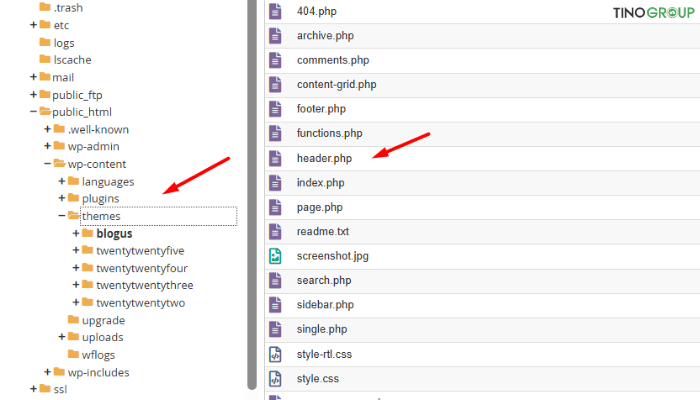Click the single.php file icon

[x=275, y=329]
